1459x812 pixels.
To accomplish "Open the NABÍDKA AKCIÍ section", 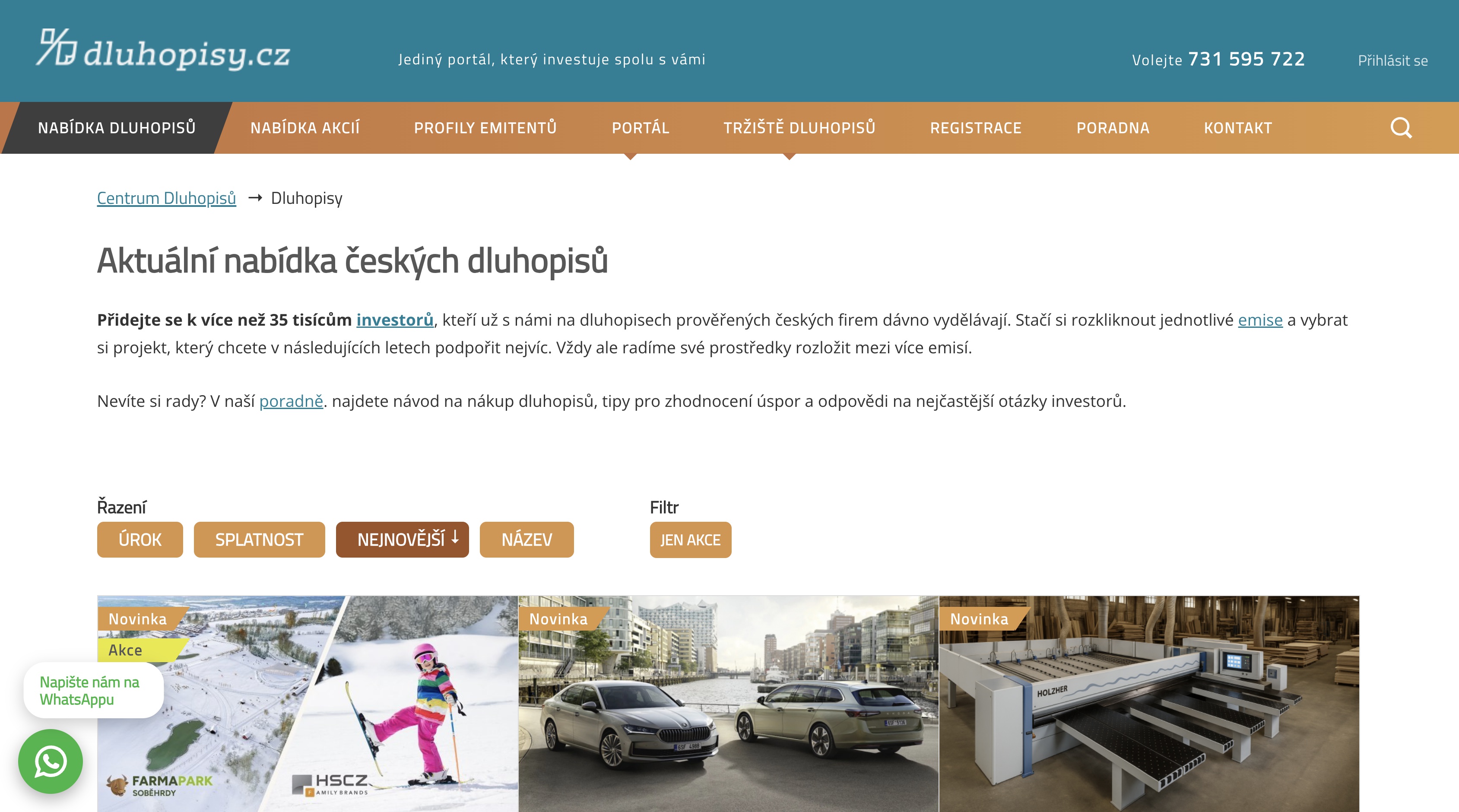I will [x=306, y=127].
